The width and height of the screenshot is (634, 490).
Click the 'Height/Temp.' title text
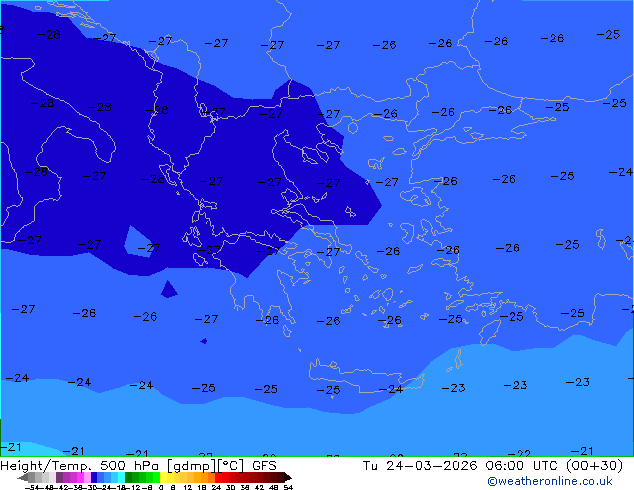[x=46, y=466]
